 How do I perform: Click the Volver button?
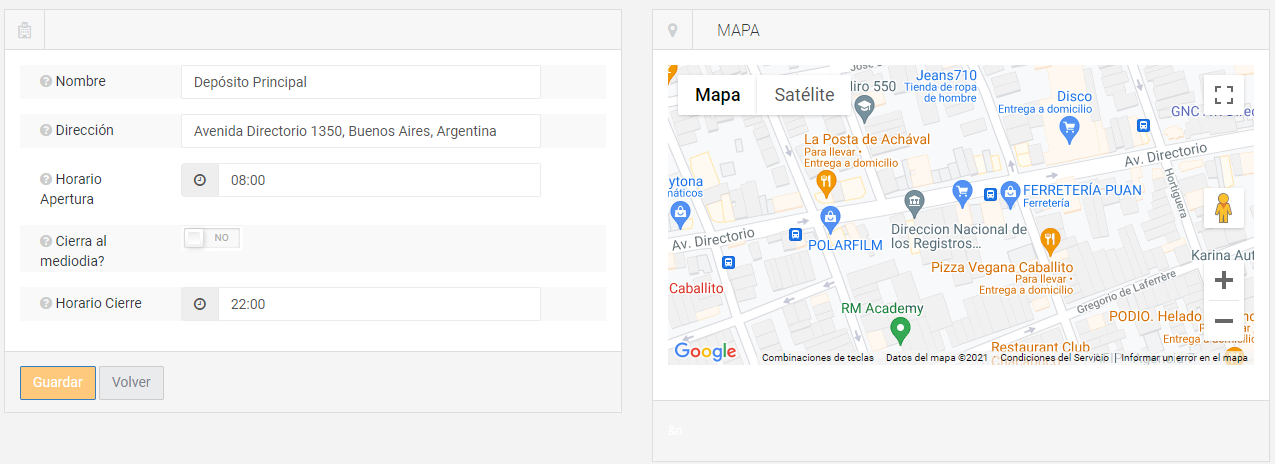tap(131, 383)
